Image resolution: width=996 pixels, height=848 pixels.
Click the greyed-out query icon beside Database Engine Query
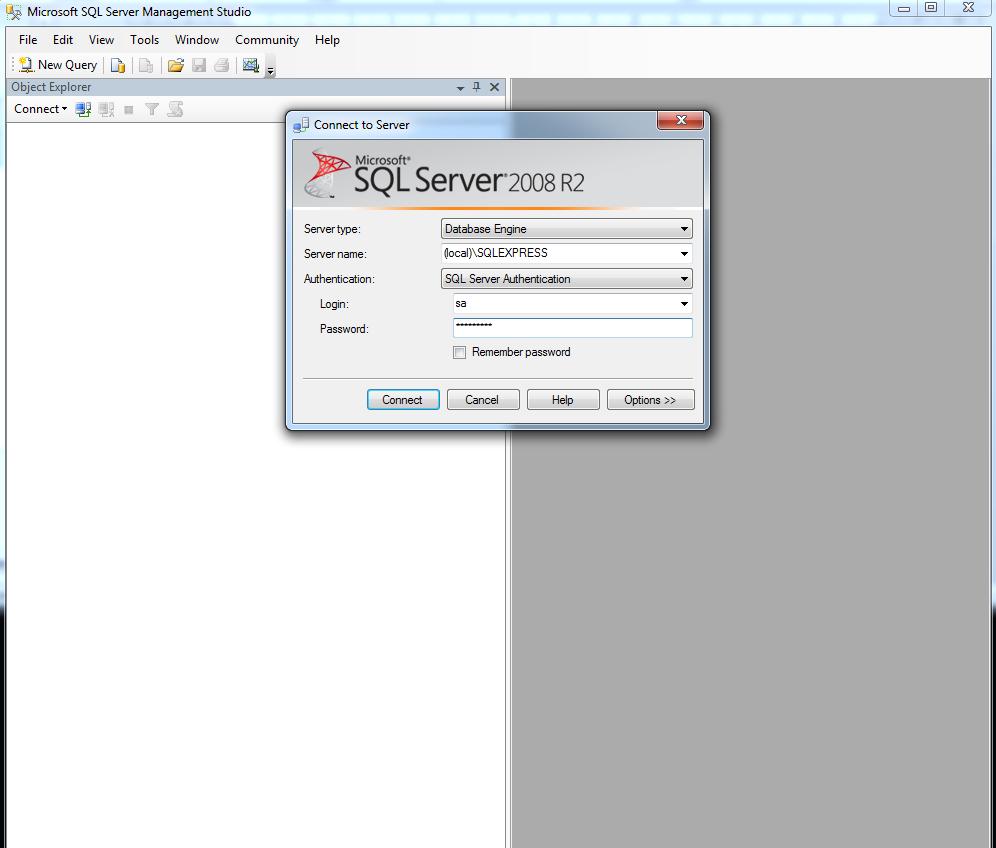(x=146, y=65)
